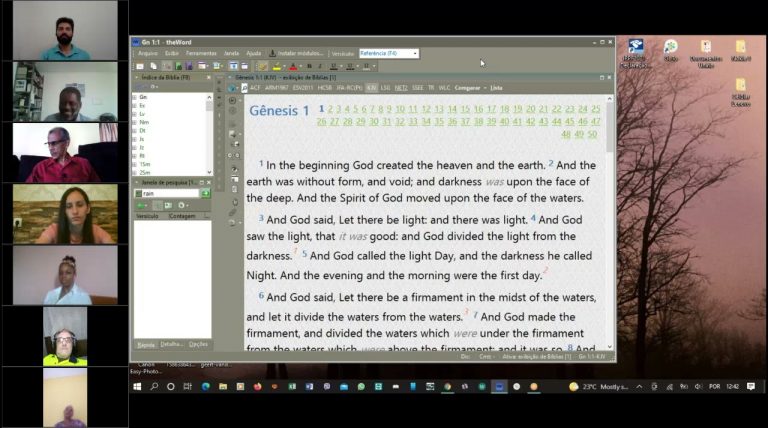Viewport: 768px width, 428px height.
Task: Expand the Lv book in Bible index
Action: click(x=135, y=114)
